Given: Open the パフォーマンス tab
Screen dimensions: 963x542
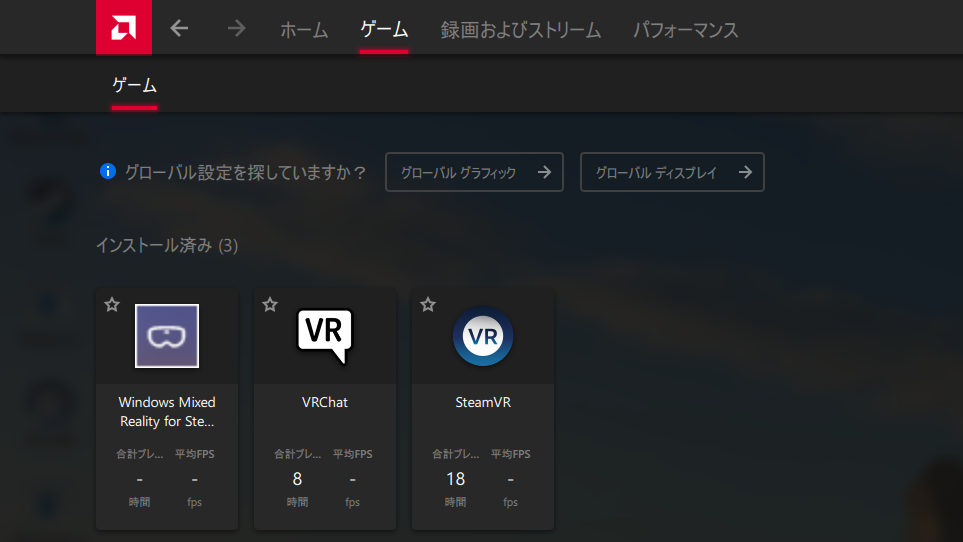Looking at the screenshot, I should click(685, 29).
